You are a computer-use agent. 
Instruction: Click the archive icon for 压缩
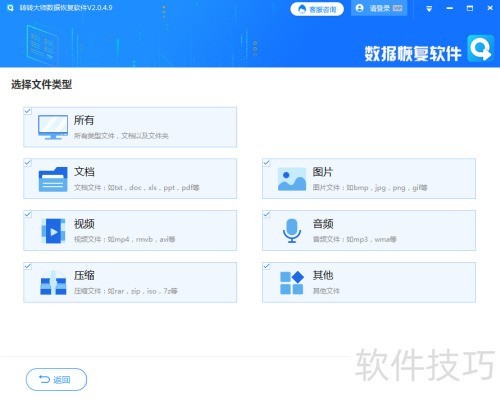tap(53, 283)
